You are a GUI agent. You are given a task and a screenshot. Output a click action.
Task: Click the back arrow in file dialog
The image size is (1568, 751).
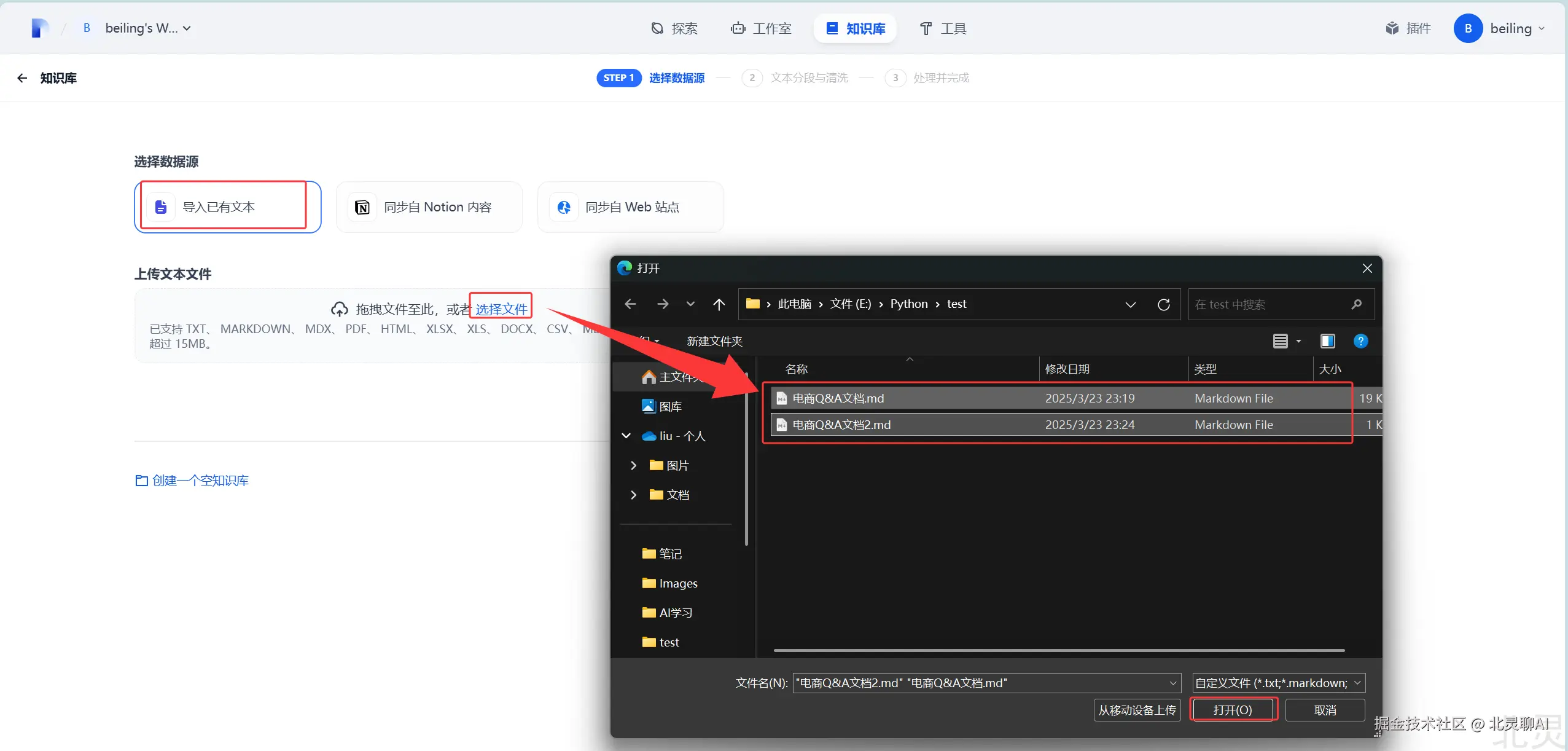(x=630, y=304)
